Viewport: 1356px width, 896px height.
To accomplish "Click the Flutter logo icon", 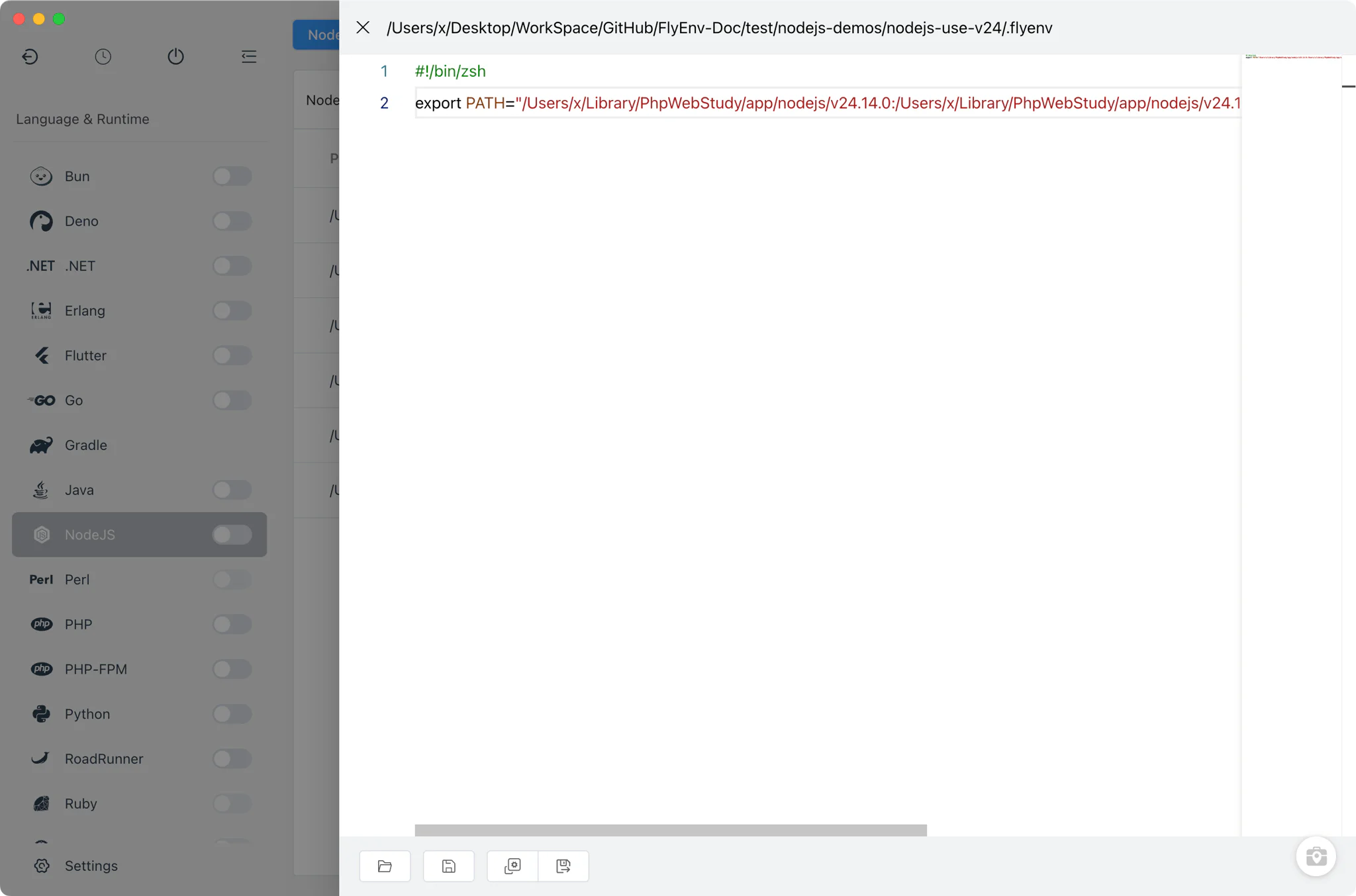I will (x=41, y=355).
